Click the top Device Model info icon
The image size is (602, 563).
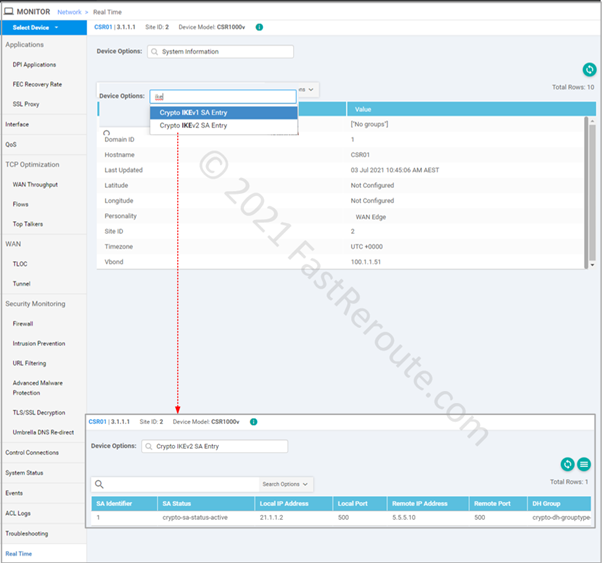(260, 27)
